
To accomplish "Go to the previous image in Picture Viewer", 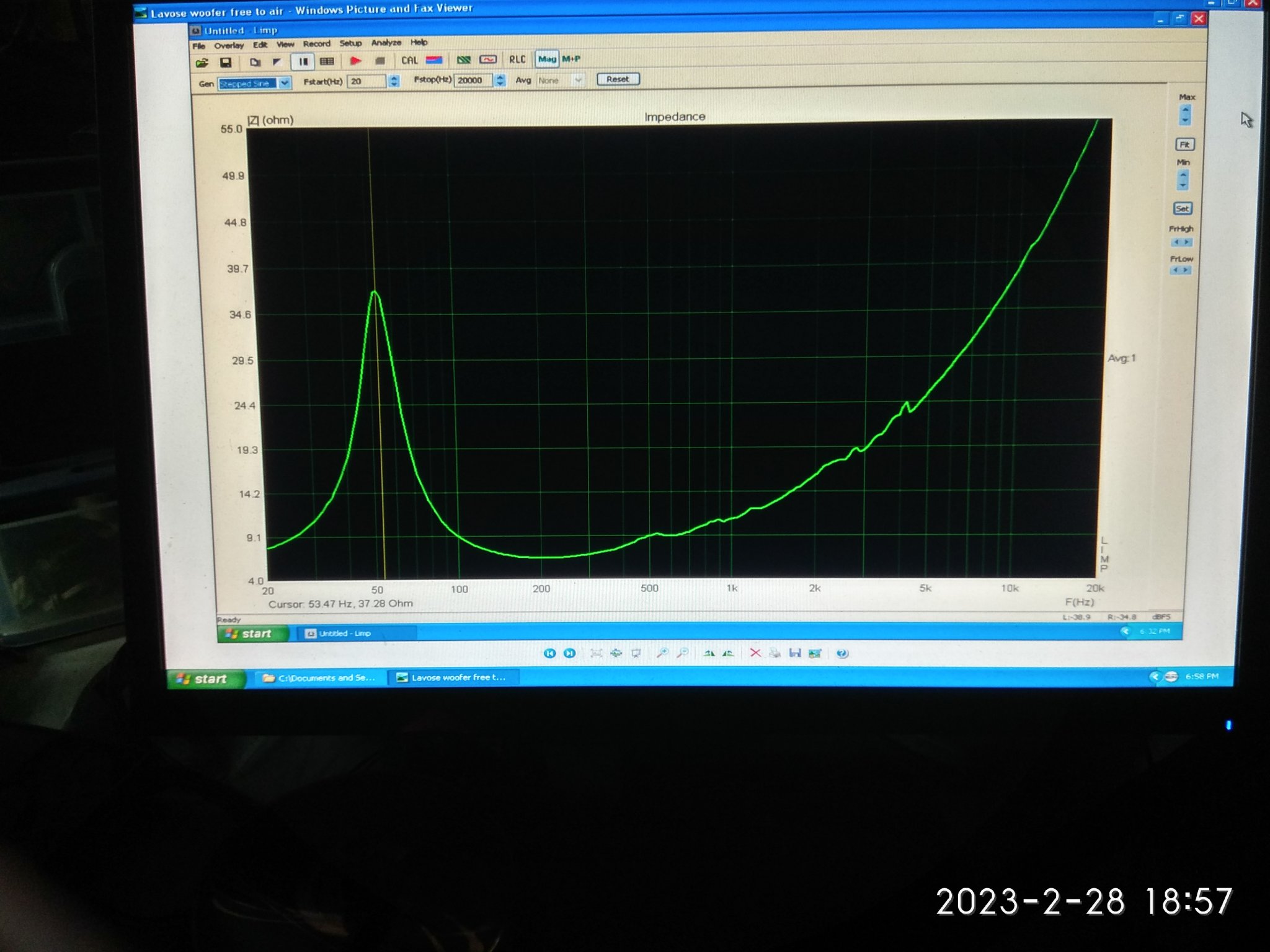I will click(x=549, y=653).
